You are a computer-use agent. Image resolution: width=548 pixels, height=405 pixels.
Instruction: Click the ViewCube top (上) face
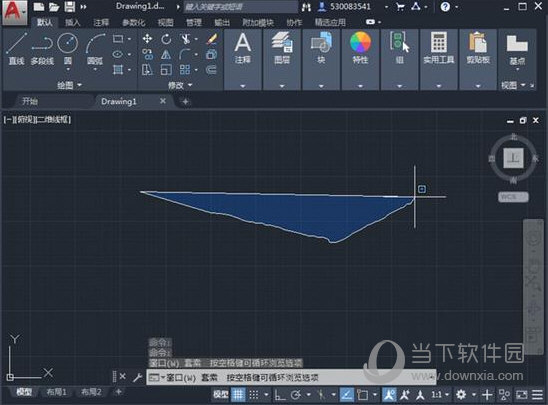click(513, 158)
